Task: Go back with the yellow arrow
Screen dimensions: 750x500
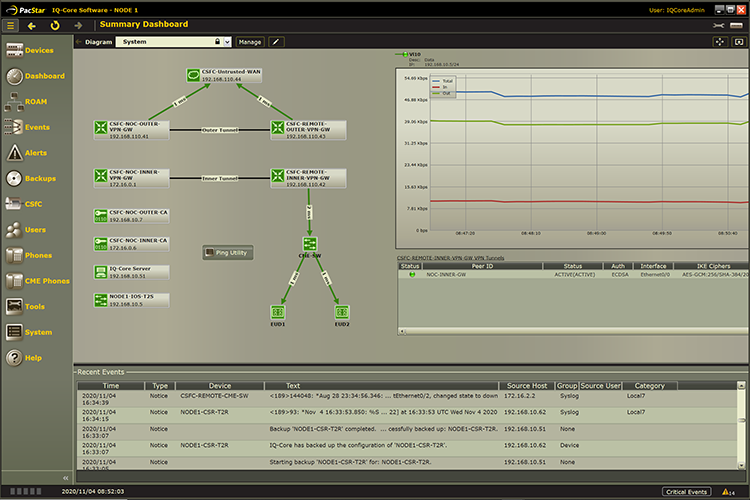Action: (32, 26)
